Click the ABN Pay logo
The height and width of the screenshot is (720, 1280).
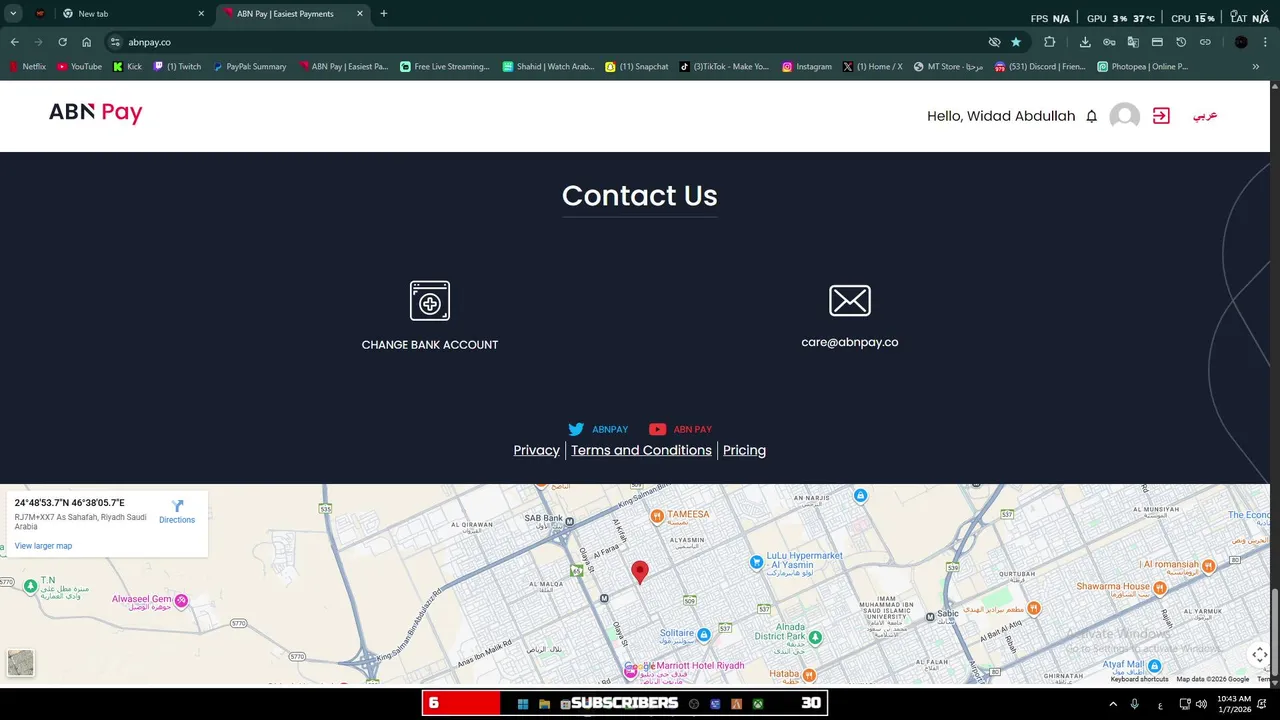(x=96, y=112)
